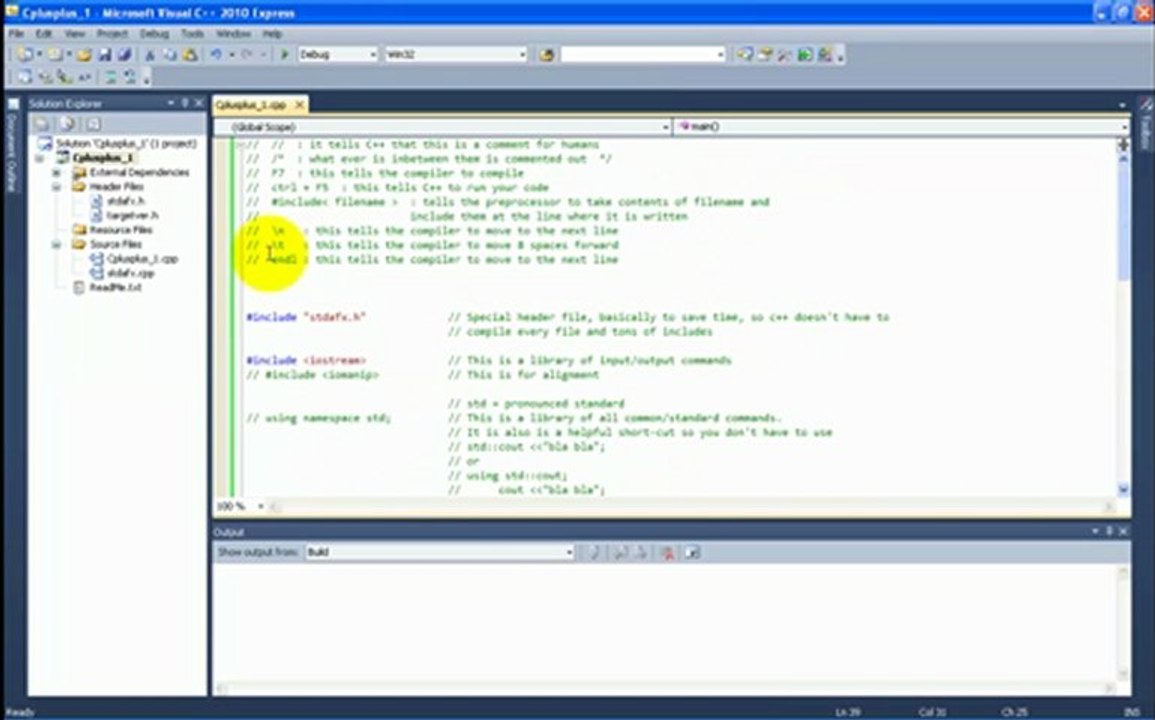1155x720 pixels.
Task: Open the main() members dropdown
Action: tap(1123, 127)
